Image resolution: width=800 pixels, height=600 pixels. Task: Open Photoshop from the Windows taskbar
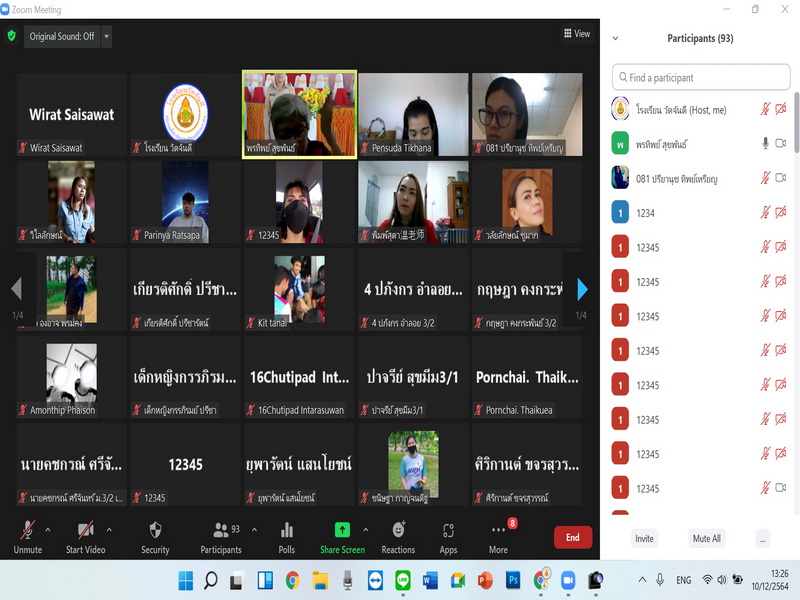(513, 580)
